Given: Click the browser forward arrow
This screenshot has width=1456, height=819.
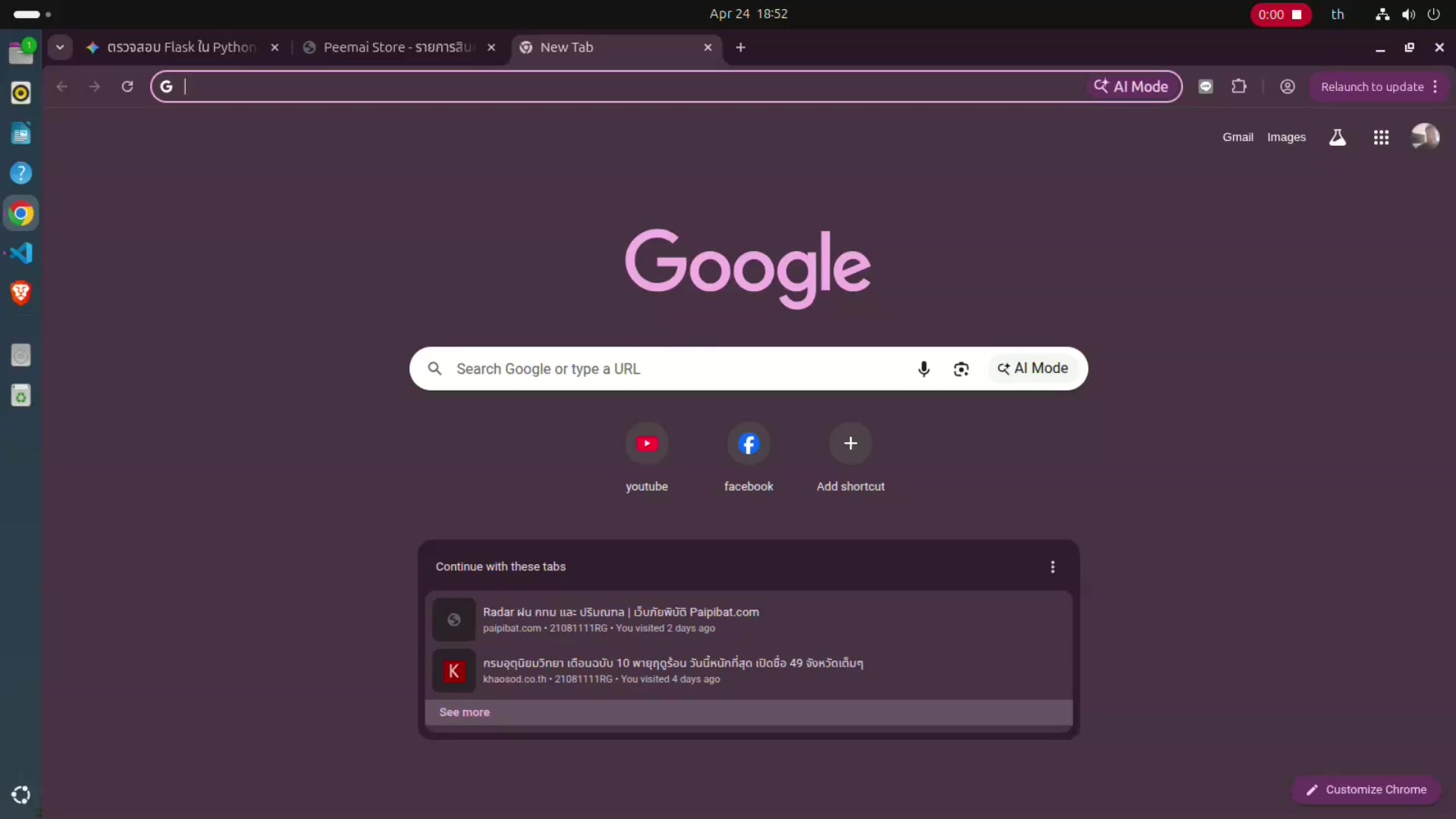Looking at the screenshot, I should [94, 86].
